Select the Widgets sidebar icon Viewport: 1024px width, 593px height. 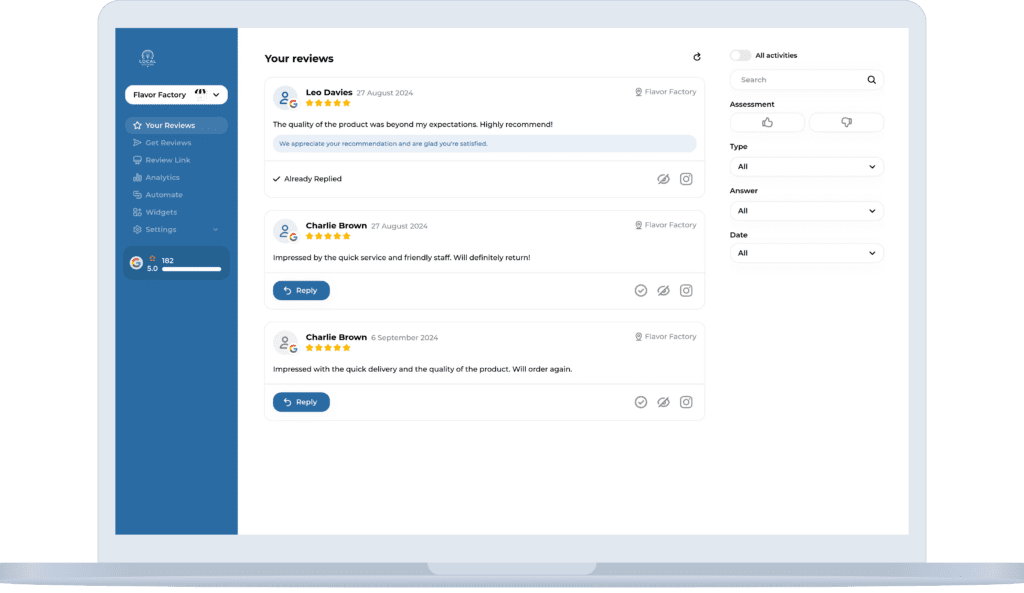pos(137,211)
